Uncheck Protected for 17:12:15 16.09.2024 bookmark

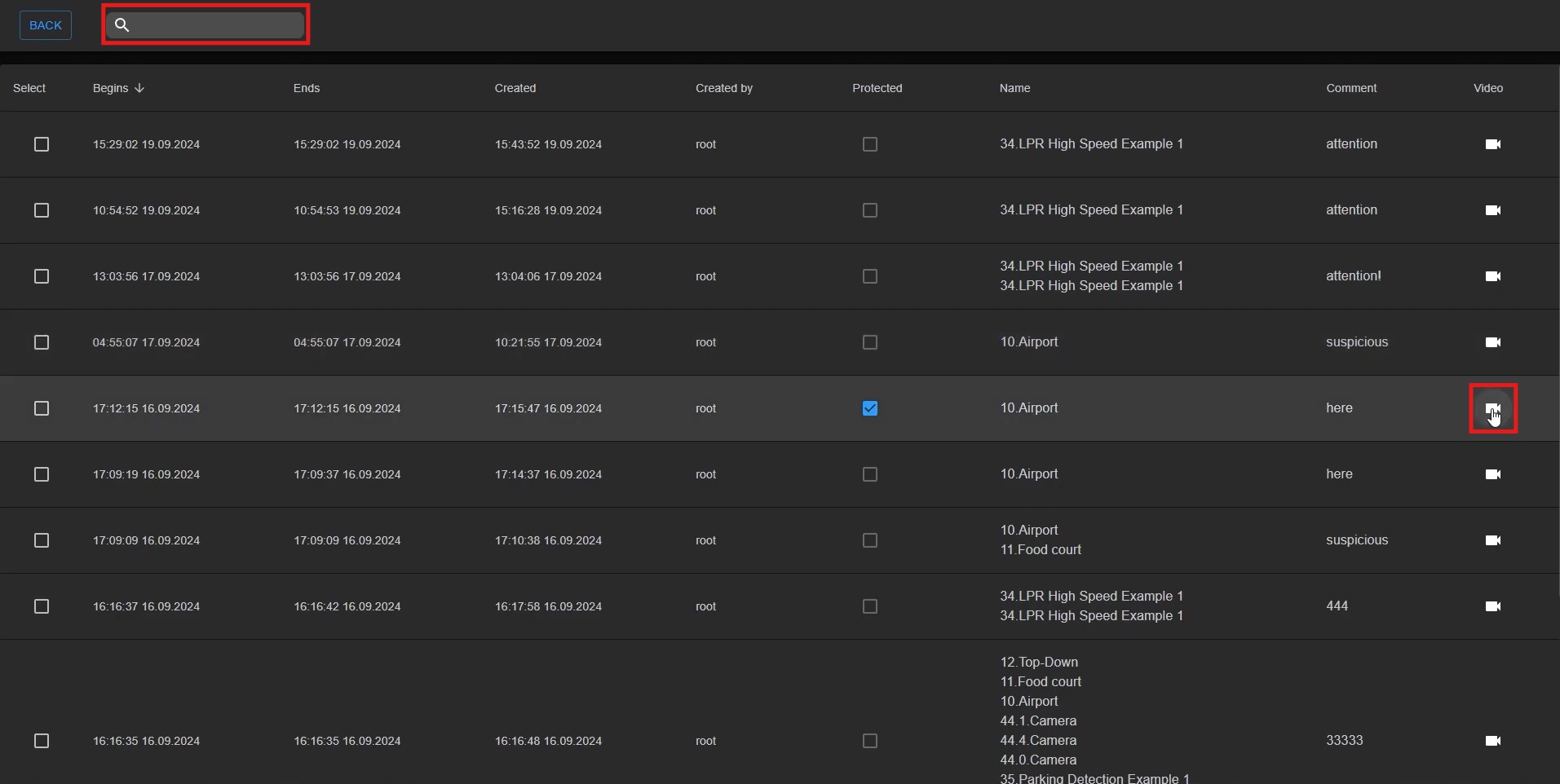coord(870,408)
